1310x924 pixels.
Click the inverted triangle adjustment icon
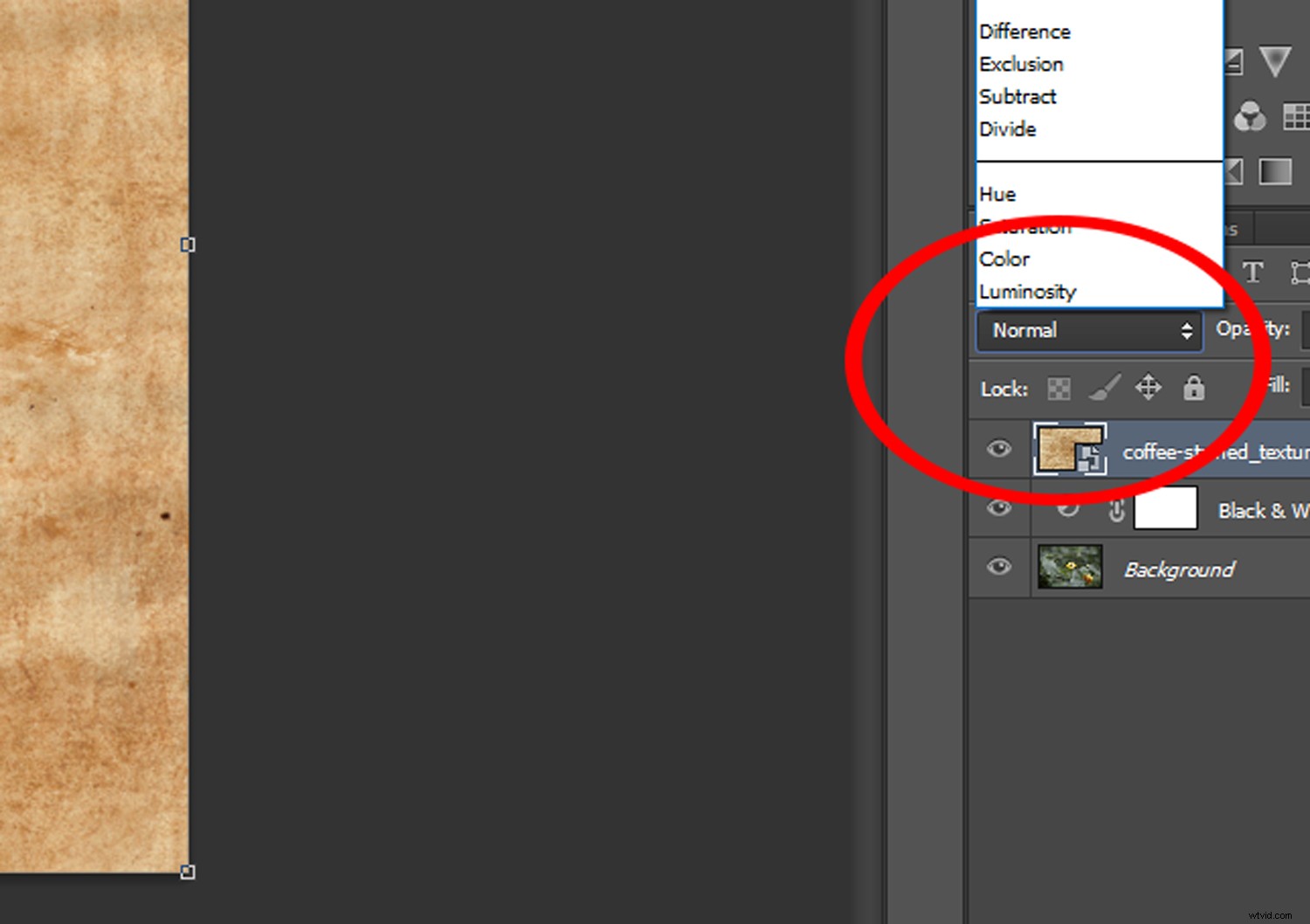point(1276,61)
